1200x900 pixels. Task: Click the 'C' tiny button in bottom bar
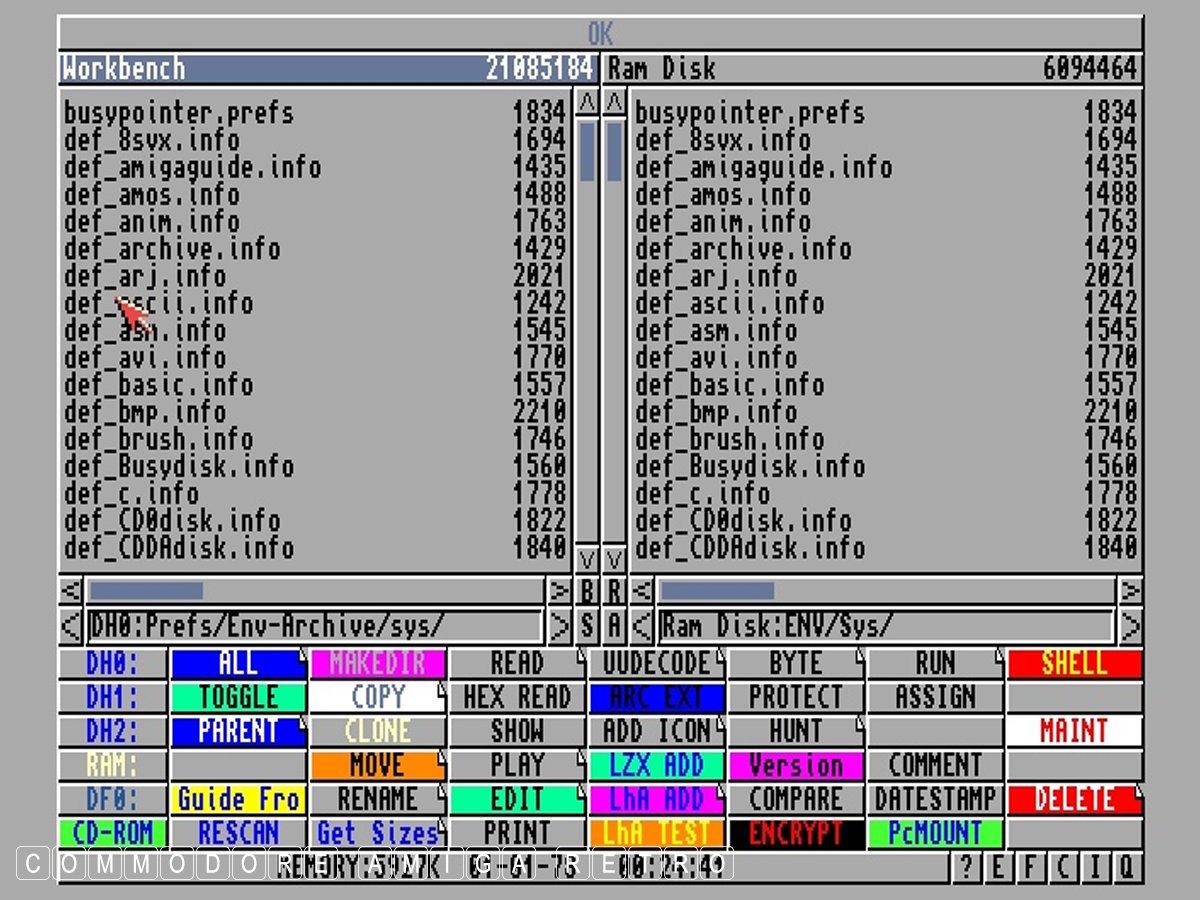tap(1062, 867)
